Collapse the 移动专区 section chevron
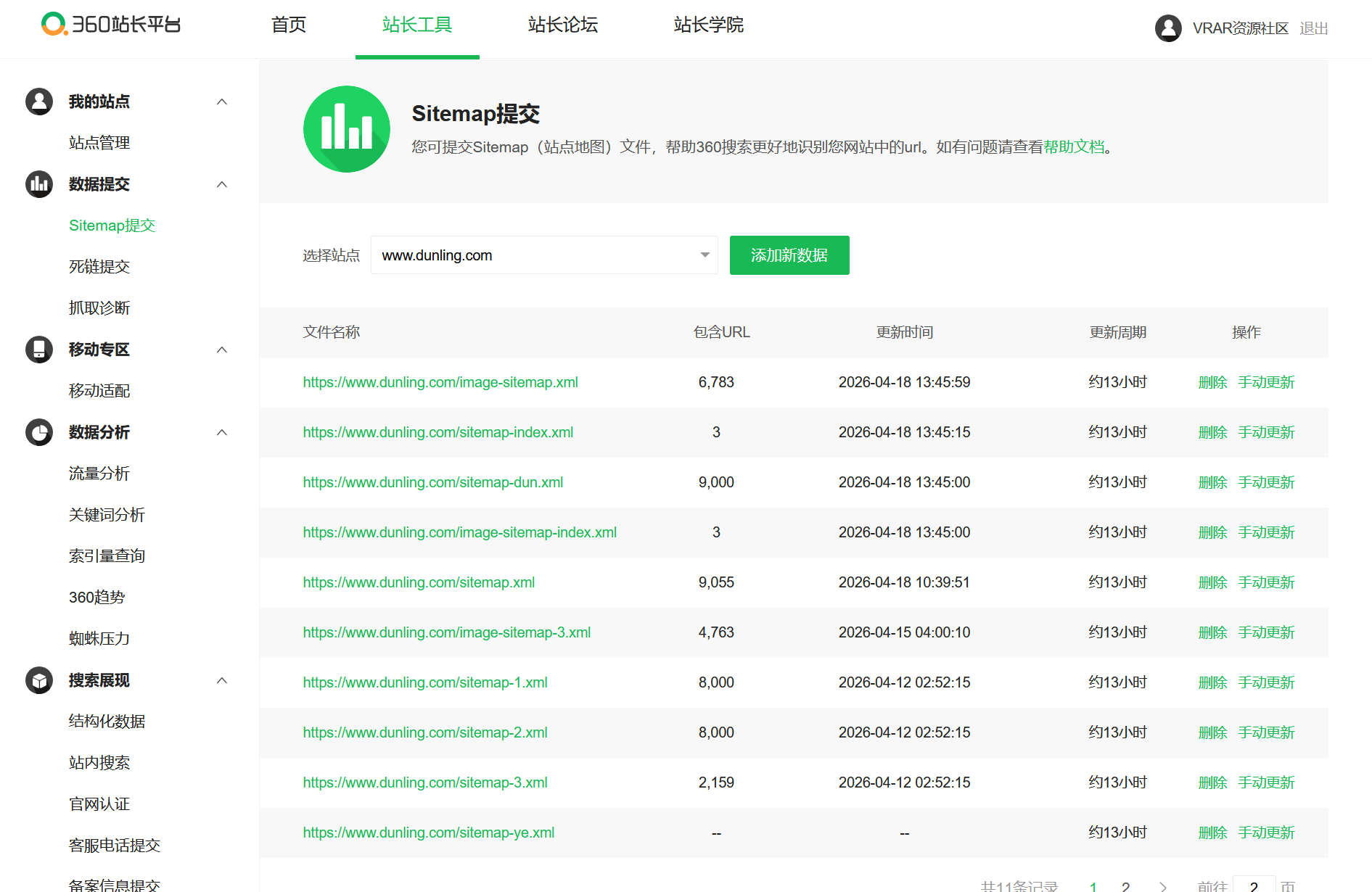 coord(222,350)
